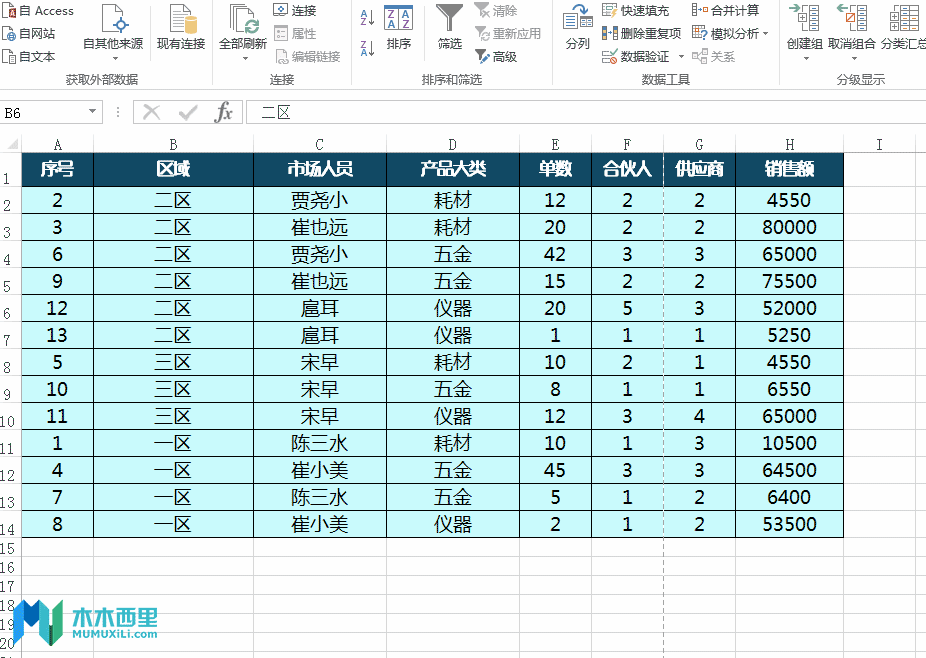The image size is (926, 658).
Task: Click the 销售额 header cell
Action: click(x=790, y=170)
